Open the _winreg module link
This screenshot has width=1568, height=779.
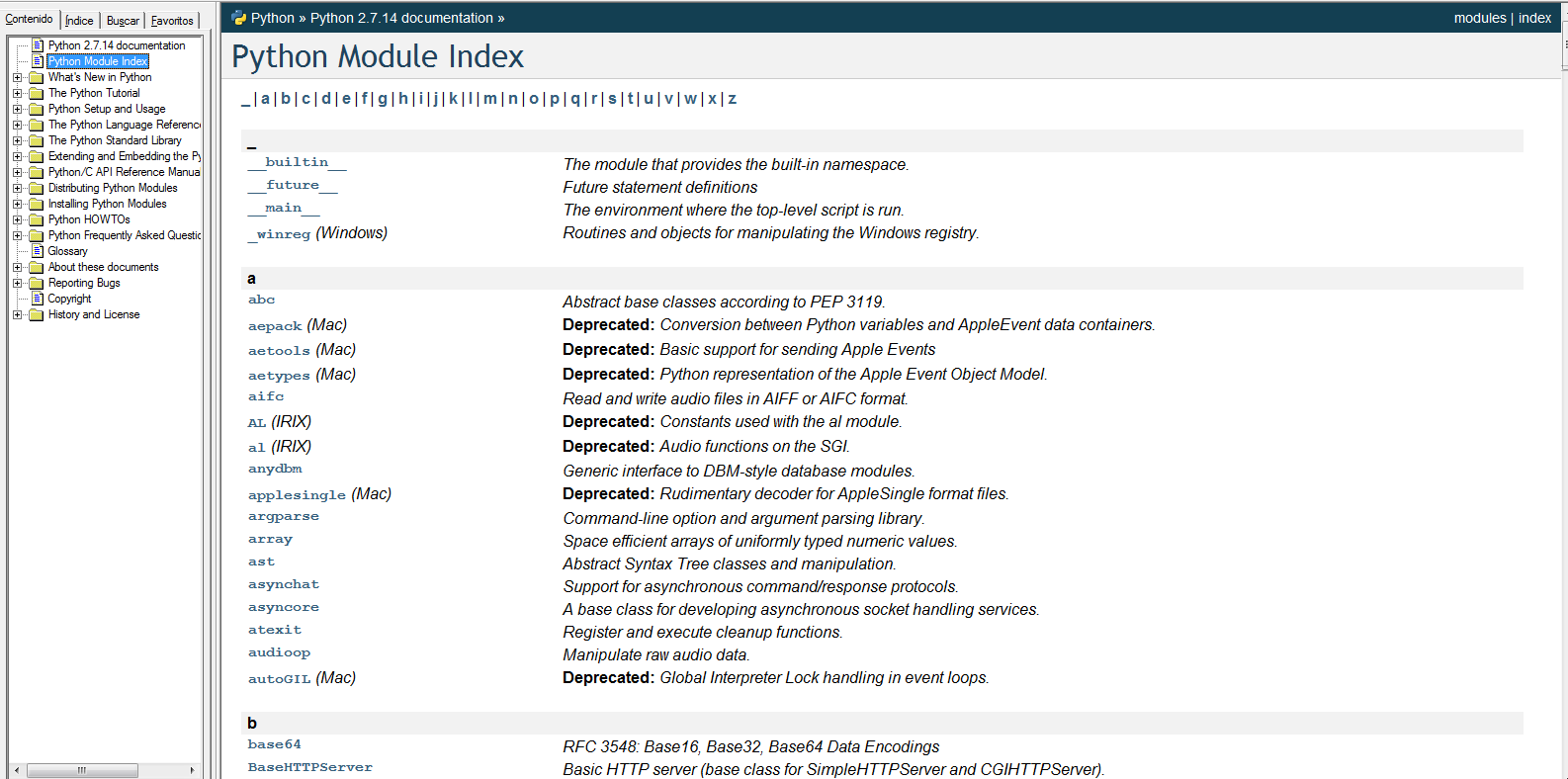[x=279, y=234]
